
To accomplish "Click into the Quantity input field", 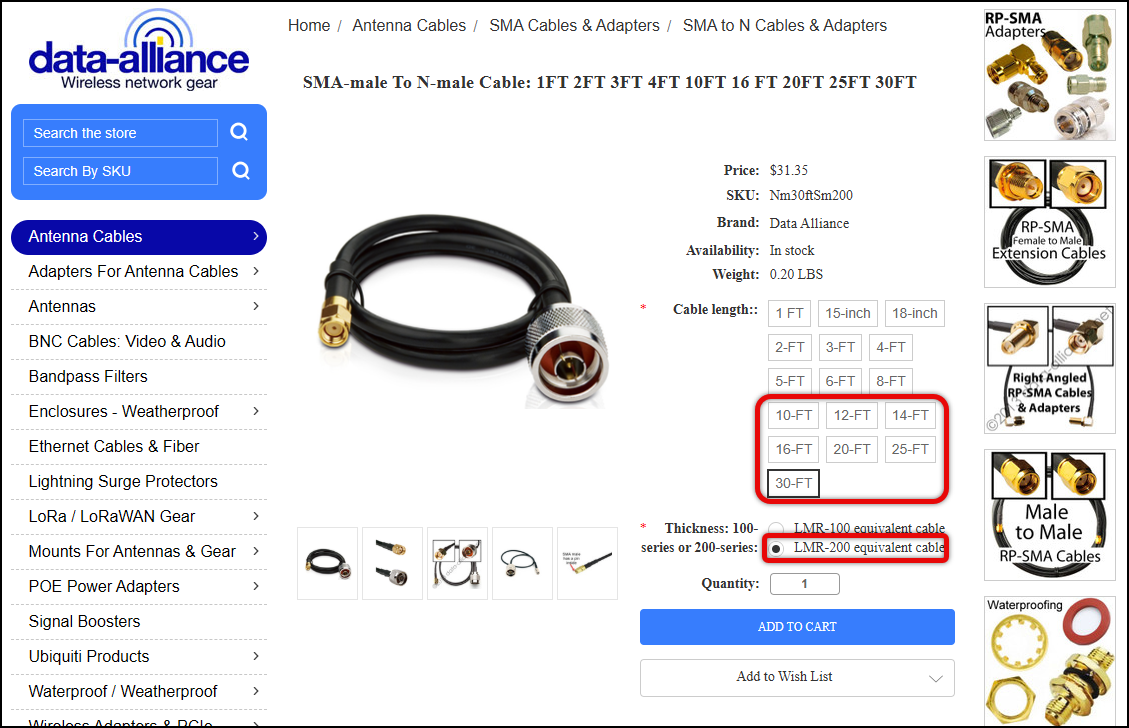I will tap(804, 584).
